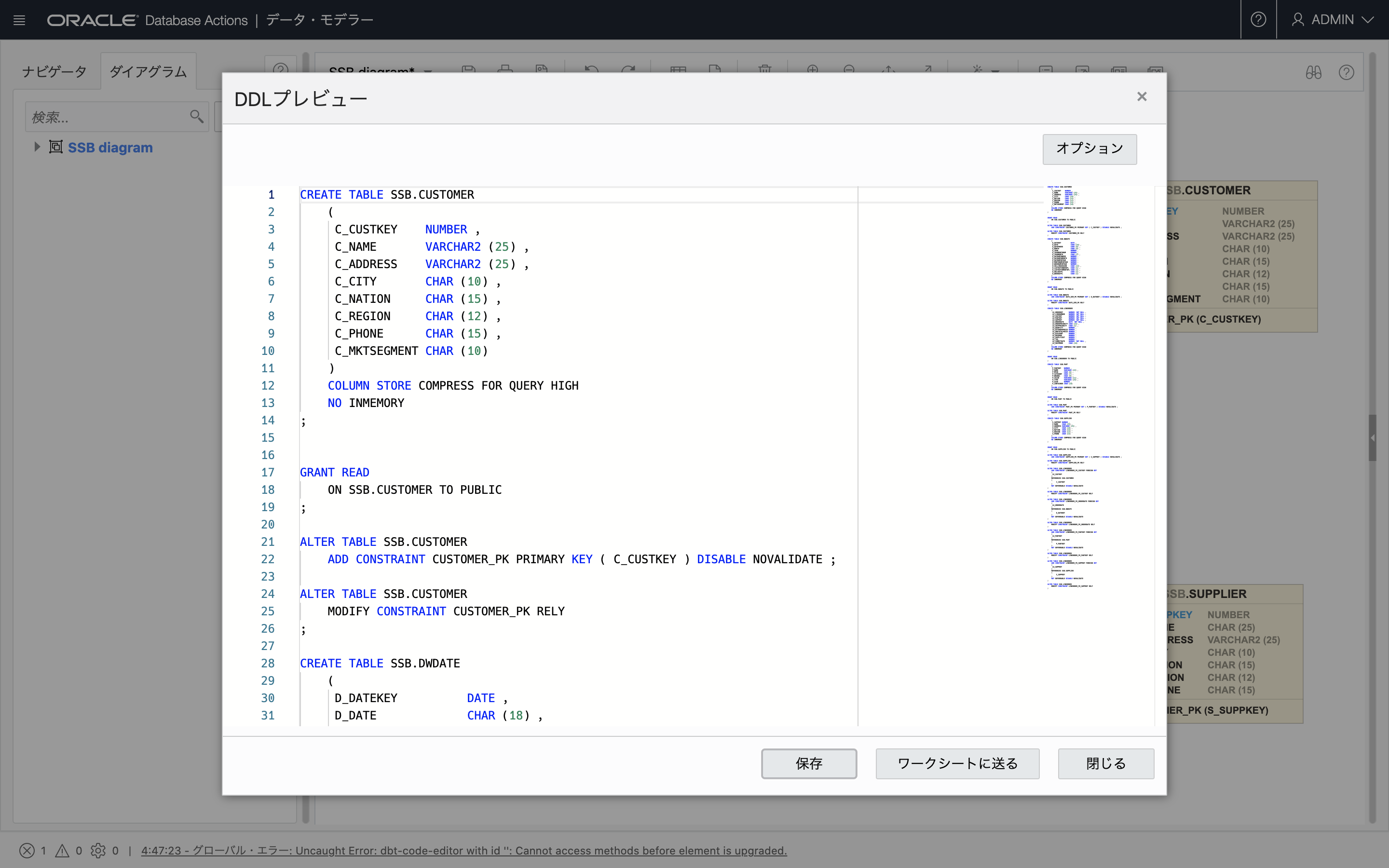Click the 閉じる button
This screenshot has height=868, width=1389.
click(1105, 763)
